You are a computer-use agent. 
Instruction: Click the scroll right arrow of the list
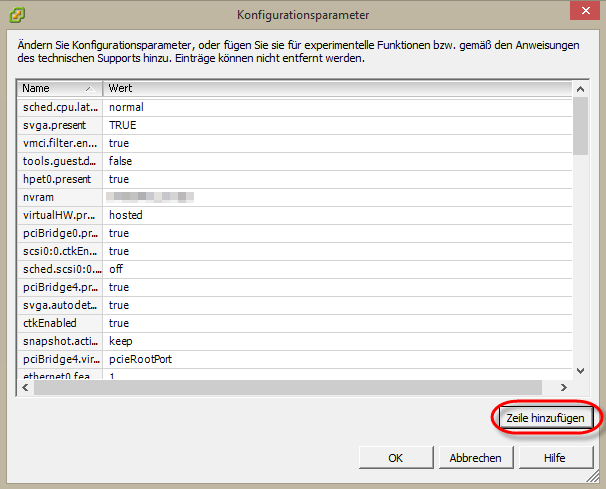(564, 387)
